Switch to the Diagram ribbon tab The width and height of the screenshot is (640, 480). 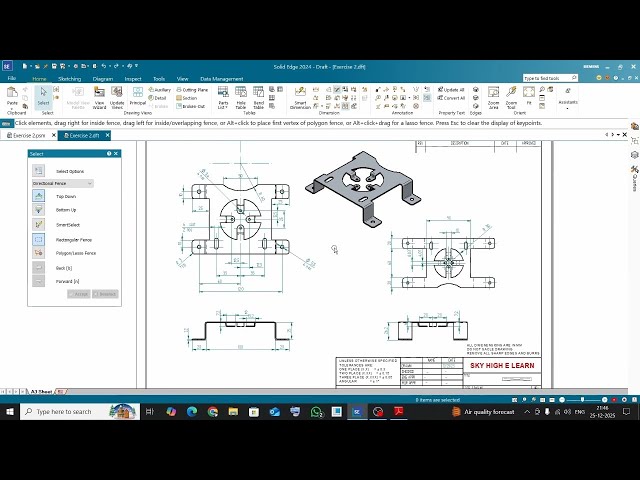(x=102, y=79)
